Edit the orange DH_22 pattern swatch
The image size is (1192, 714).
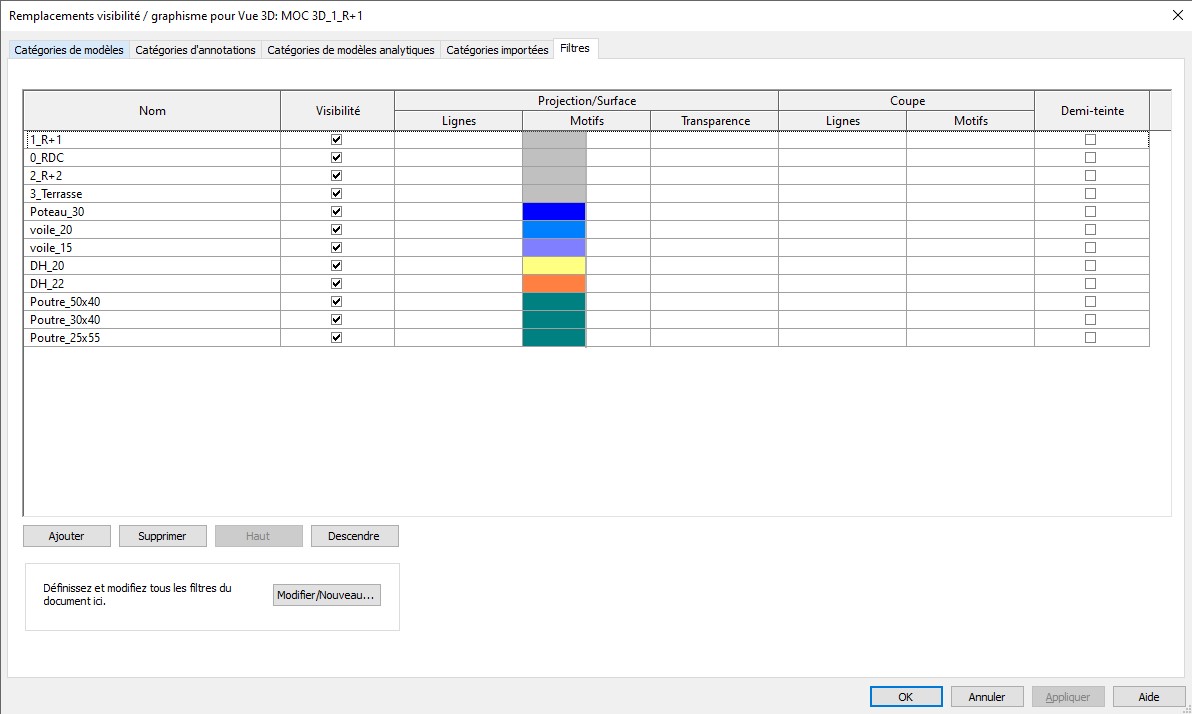[x=554, y=284]
